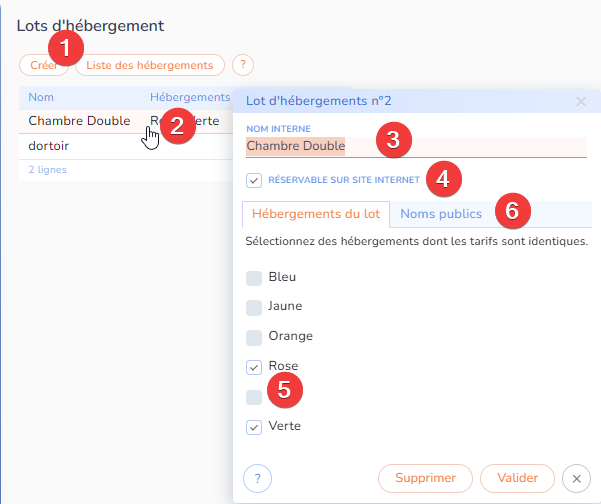Open help icon beside Liste des hébergements
The image size is (601, 504).
[x=243, y=65]
